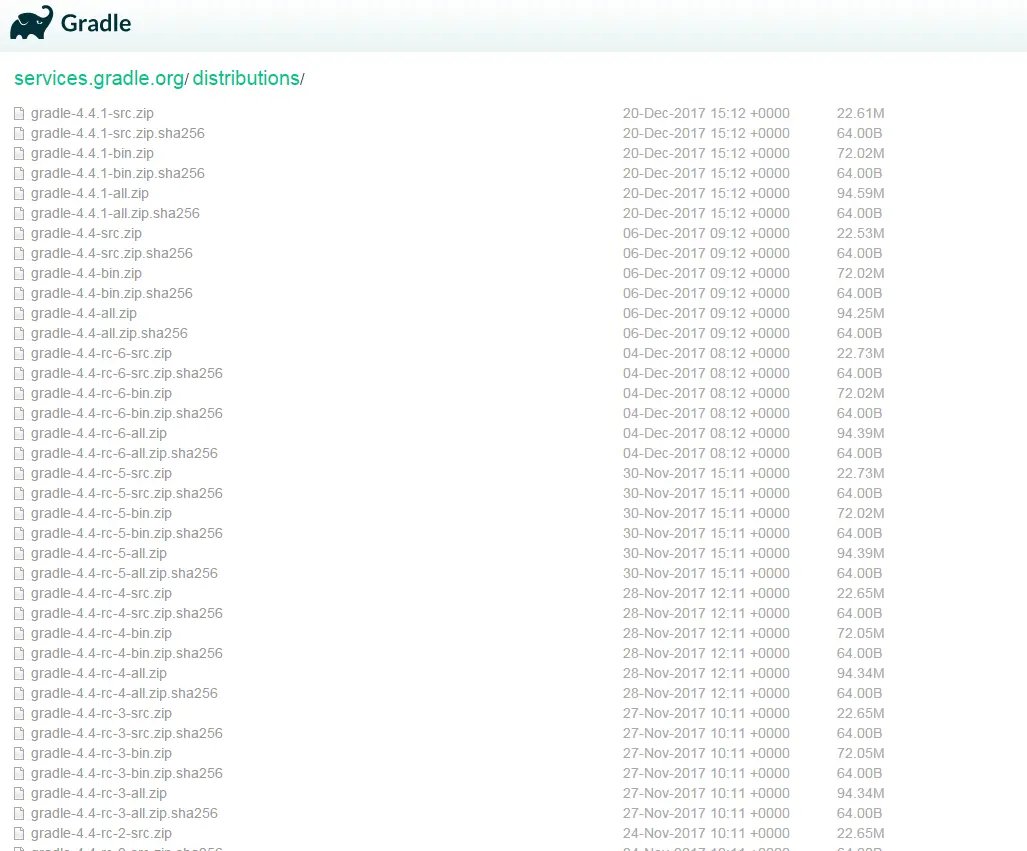This screenshot has height=851, width=1027.
Task: Click file icon beside gradle-4.4.1-src.zip
Action: pos(19,113)
